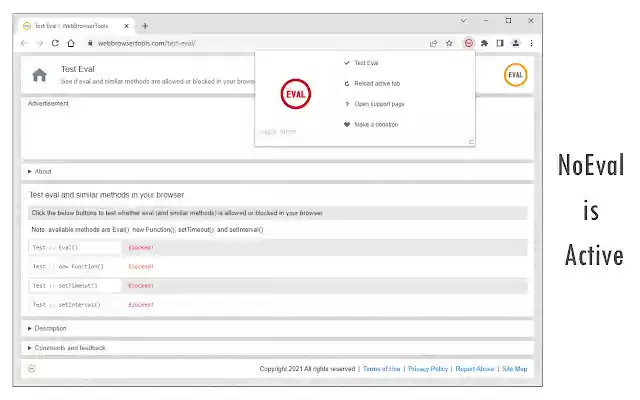Go to browser home page icon
Image resolution: width=640 pixels, height=400 pixels.
(x=71, y=43)
